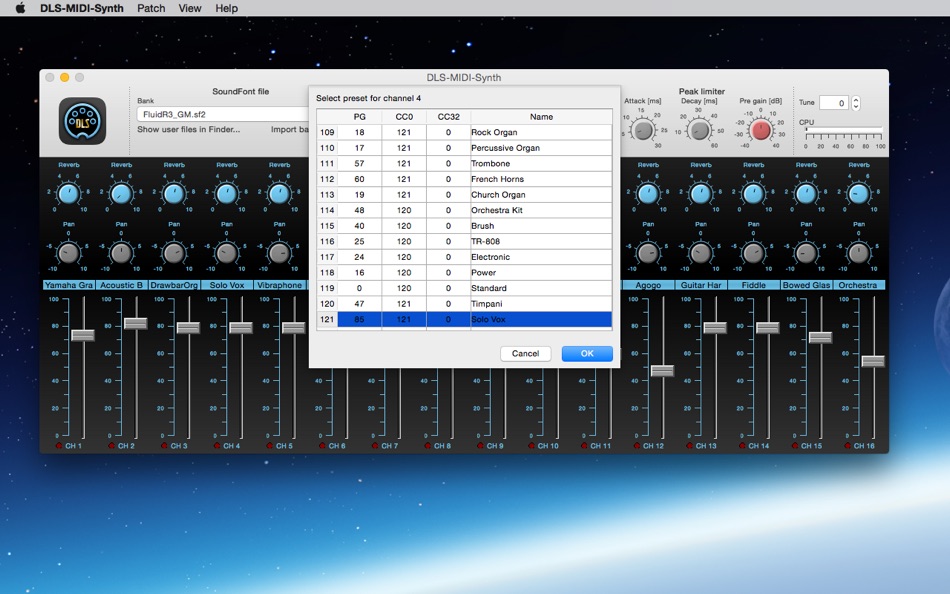Image resolution: width=950 pixels, height=594 pixels.
Task: Click the CH 16 Pan knob
Action: pyautogui.click(x=859, y=253)
